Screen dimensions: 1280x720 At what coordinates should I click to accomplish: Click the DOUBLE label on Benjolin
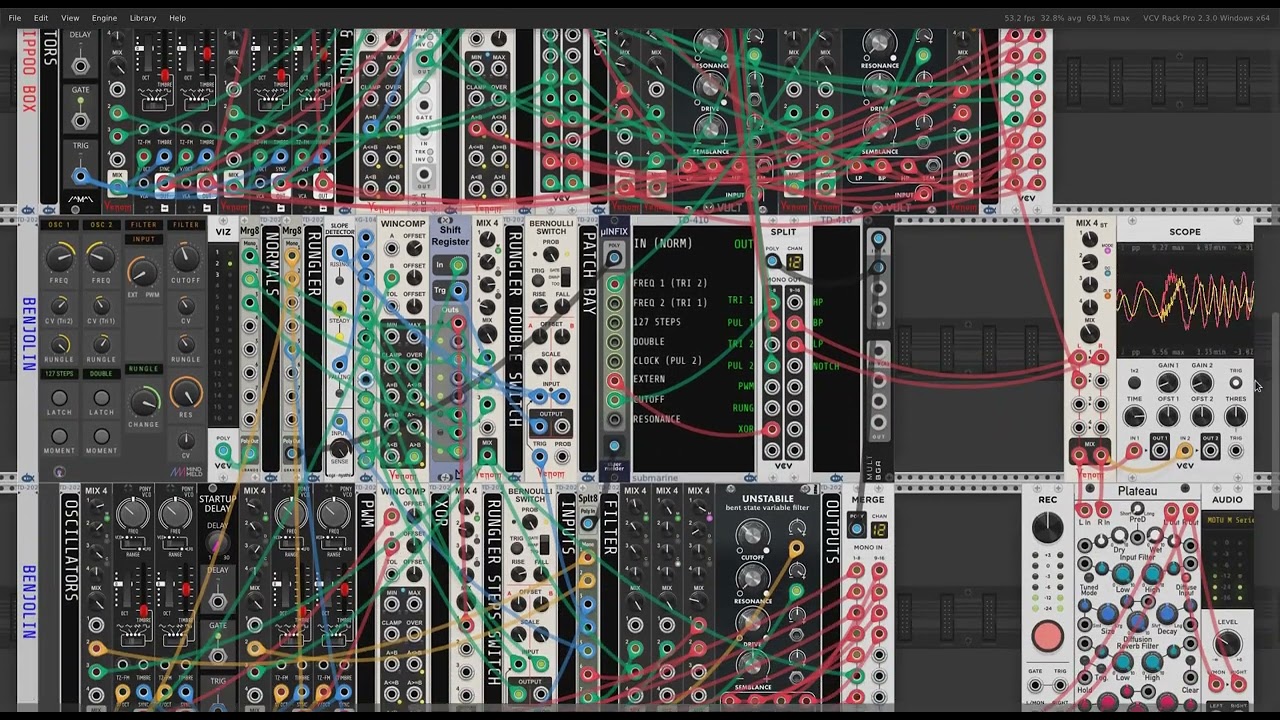tap(101, 374)
